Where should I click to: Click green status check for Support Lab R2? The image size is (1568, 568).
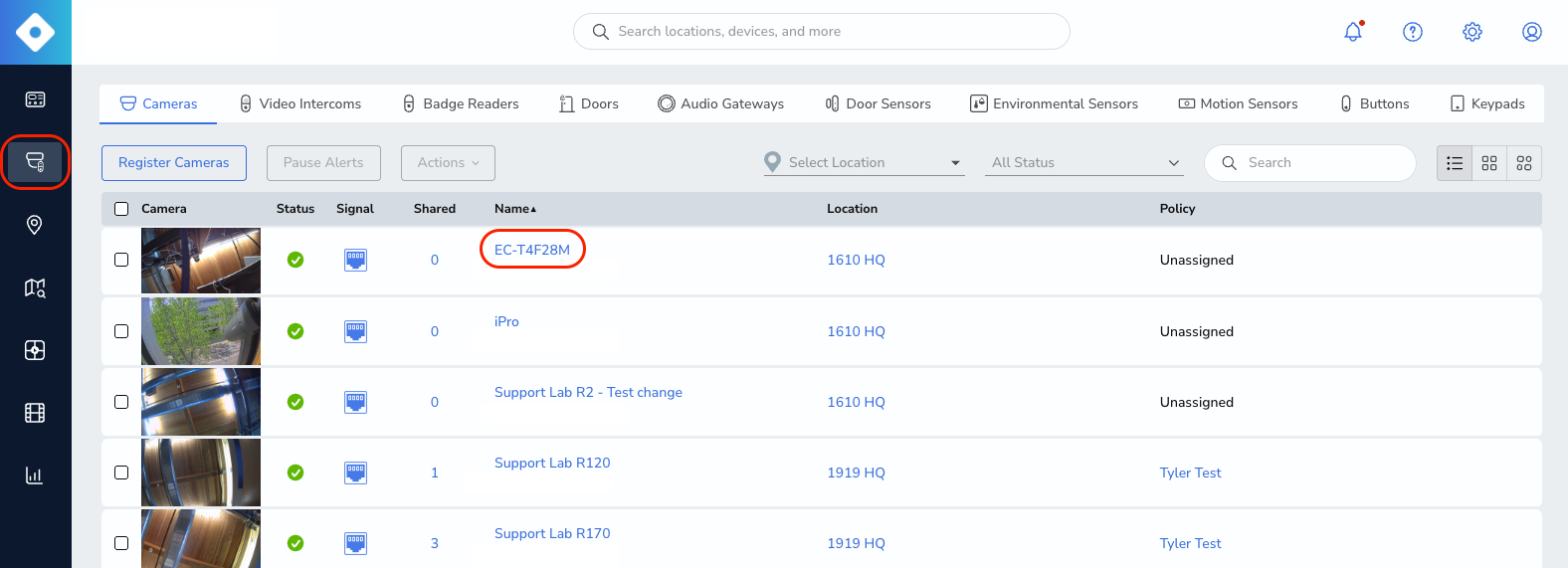pos(295,402)
